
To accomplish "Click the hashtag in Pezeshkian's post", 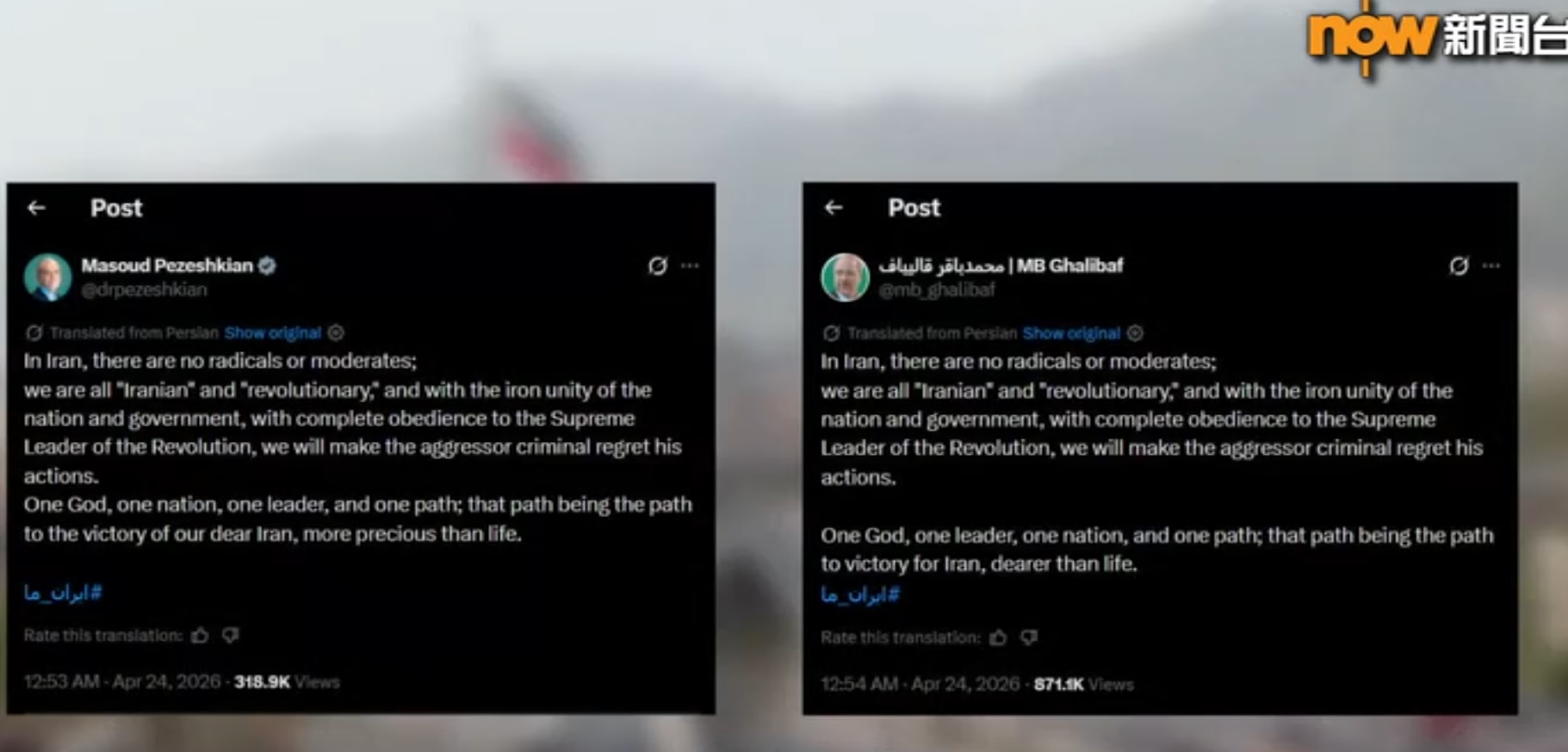I will coord(63,593).
